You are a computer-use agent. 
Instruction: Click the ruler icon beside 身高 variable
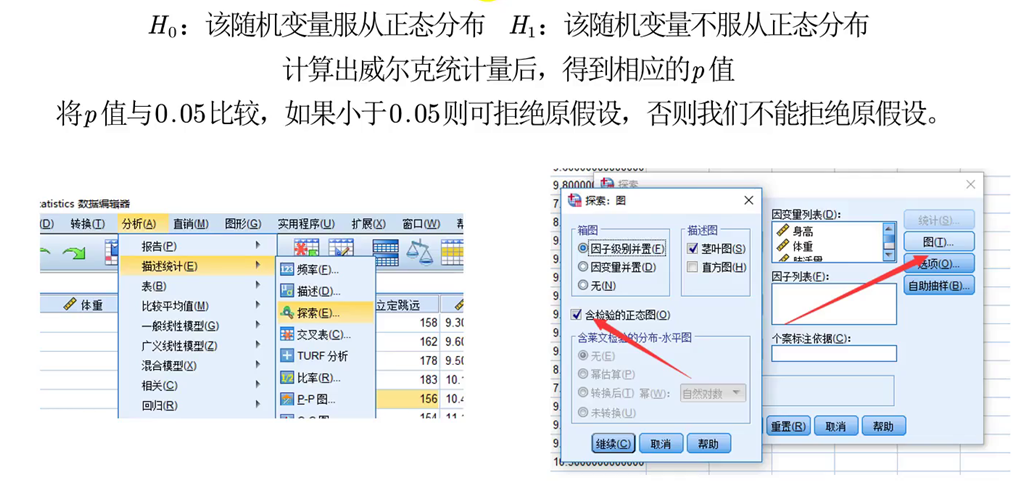pos(782,231)
